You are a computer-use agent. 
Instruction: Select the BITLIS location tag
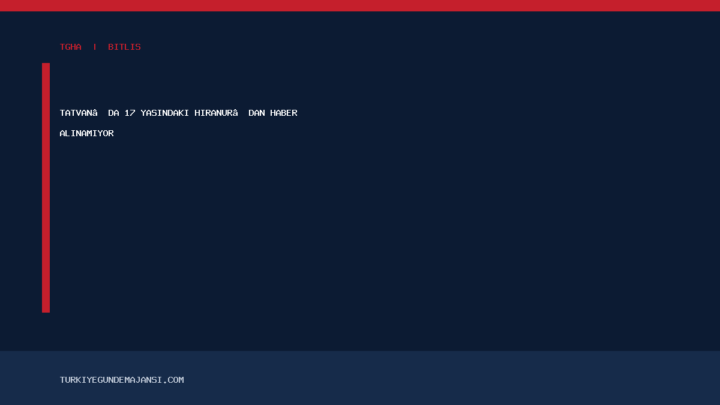[x=124, y=47]
